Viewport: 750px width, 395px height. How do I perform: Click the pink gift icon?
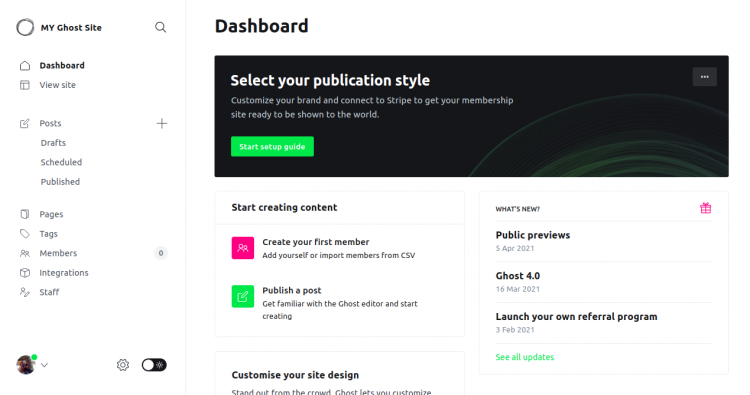(x=706, y=208)
